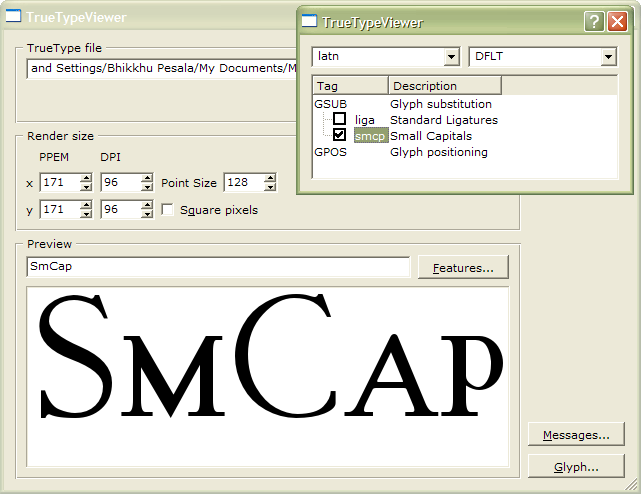Click the Description column header

point(445,85)
